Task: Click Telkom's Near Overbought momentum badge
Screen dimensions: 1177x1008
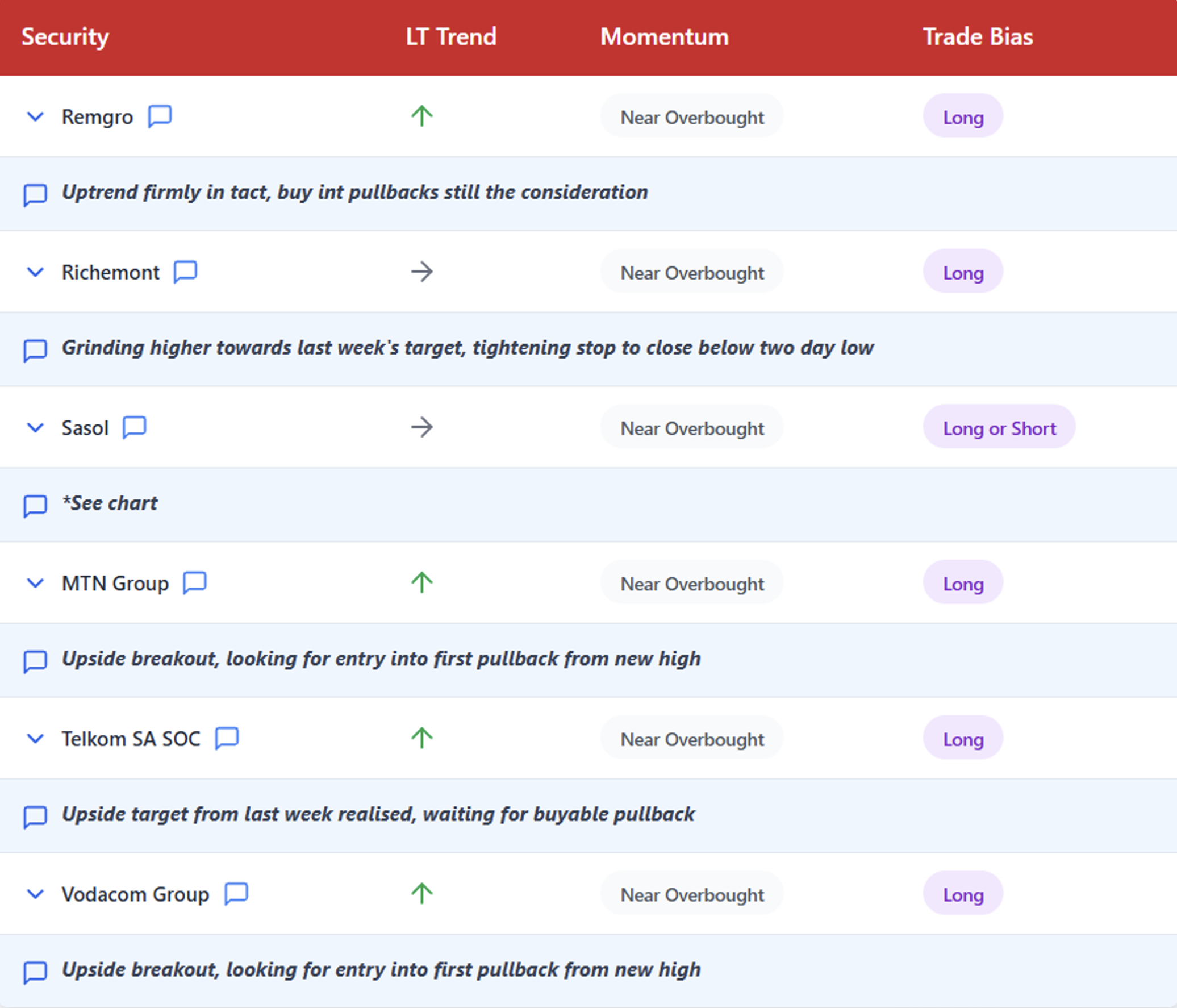Action: coord(691,739)
